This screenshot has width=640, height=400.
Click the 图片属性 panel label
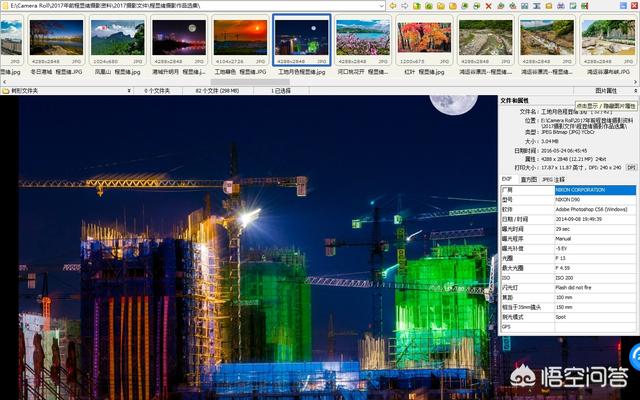606,91
